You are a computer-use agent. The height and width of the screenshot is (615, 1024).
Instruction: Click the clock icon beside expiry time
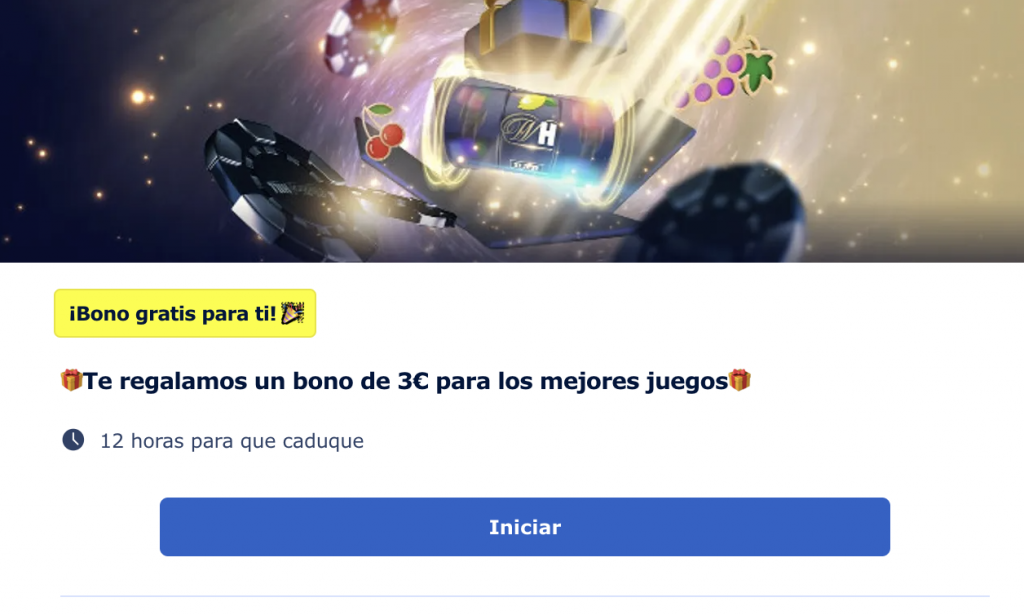[73, 440]
